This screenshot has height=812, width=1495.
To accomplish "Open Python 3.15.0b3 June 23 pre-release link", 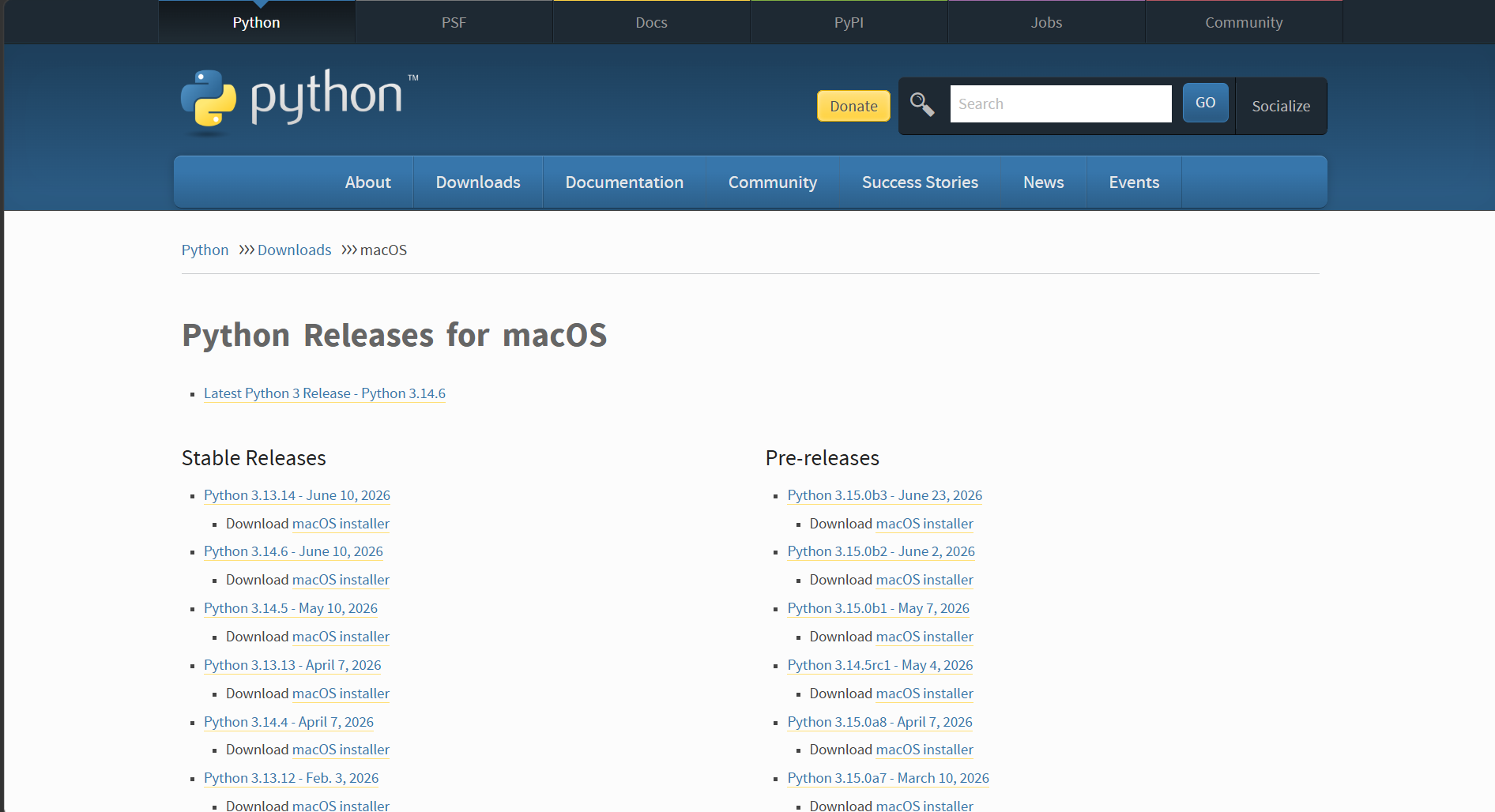I will 885,495.
